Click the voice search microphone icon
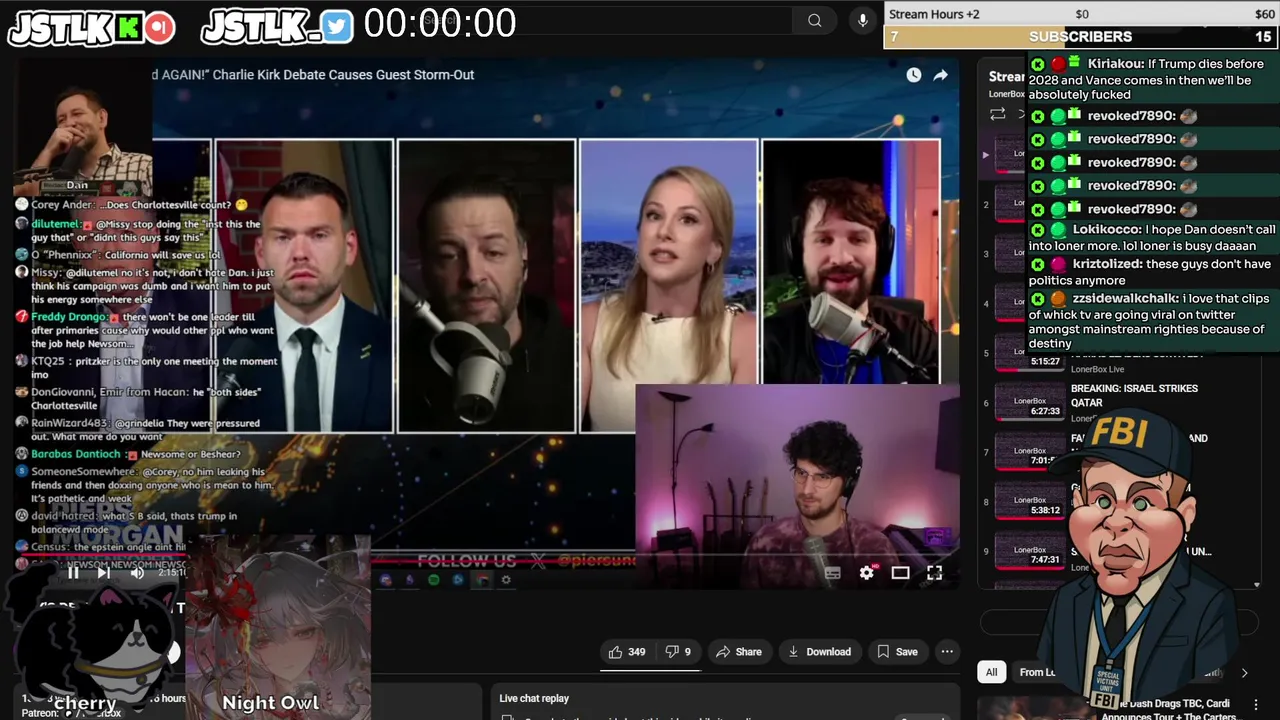This screenshot has height=720, width=1280. (863, 20)
